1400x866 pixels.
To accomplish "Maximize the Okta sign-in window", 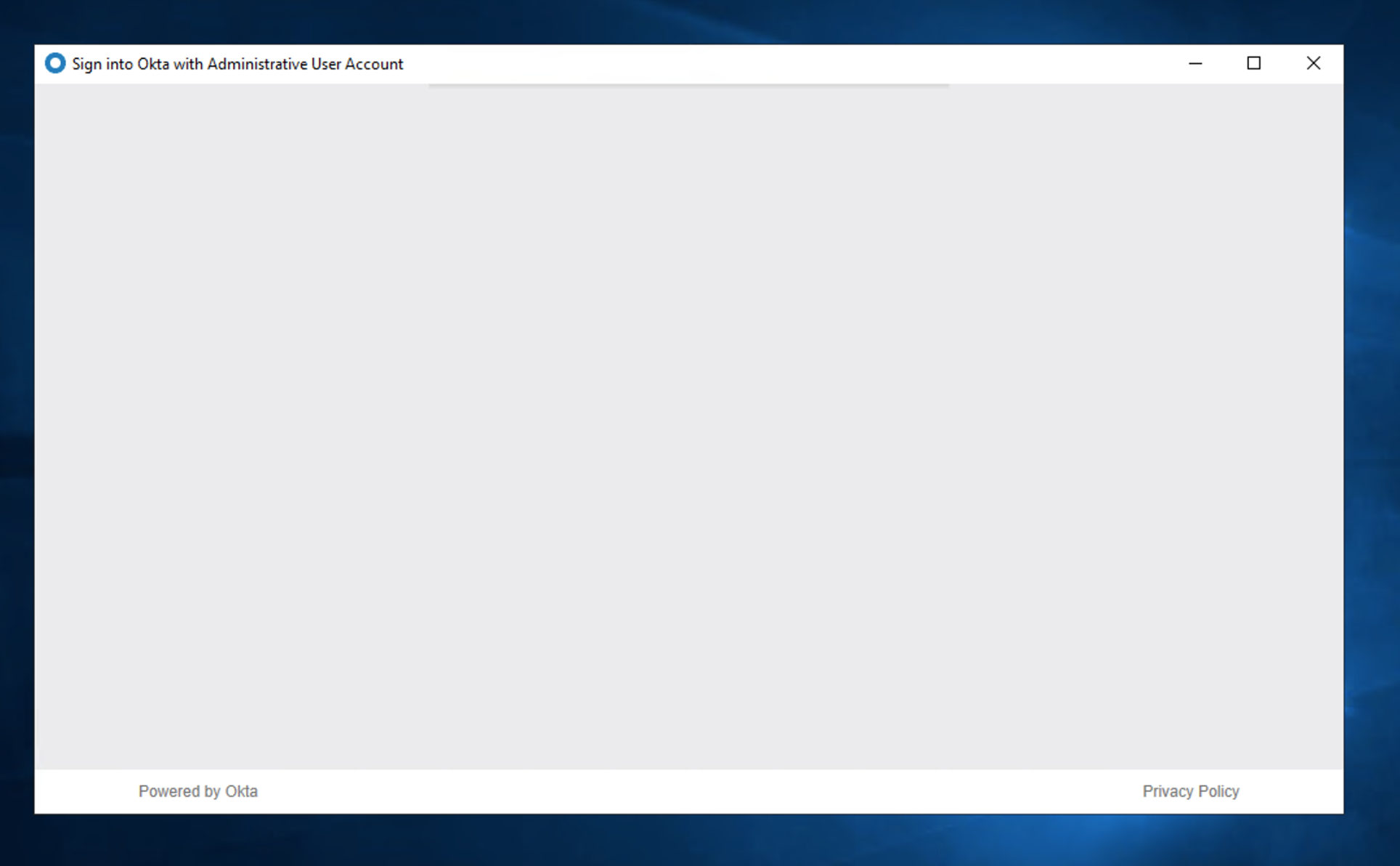I will tap(1254, 63).
